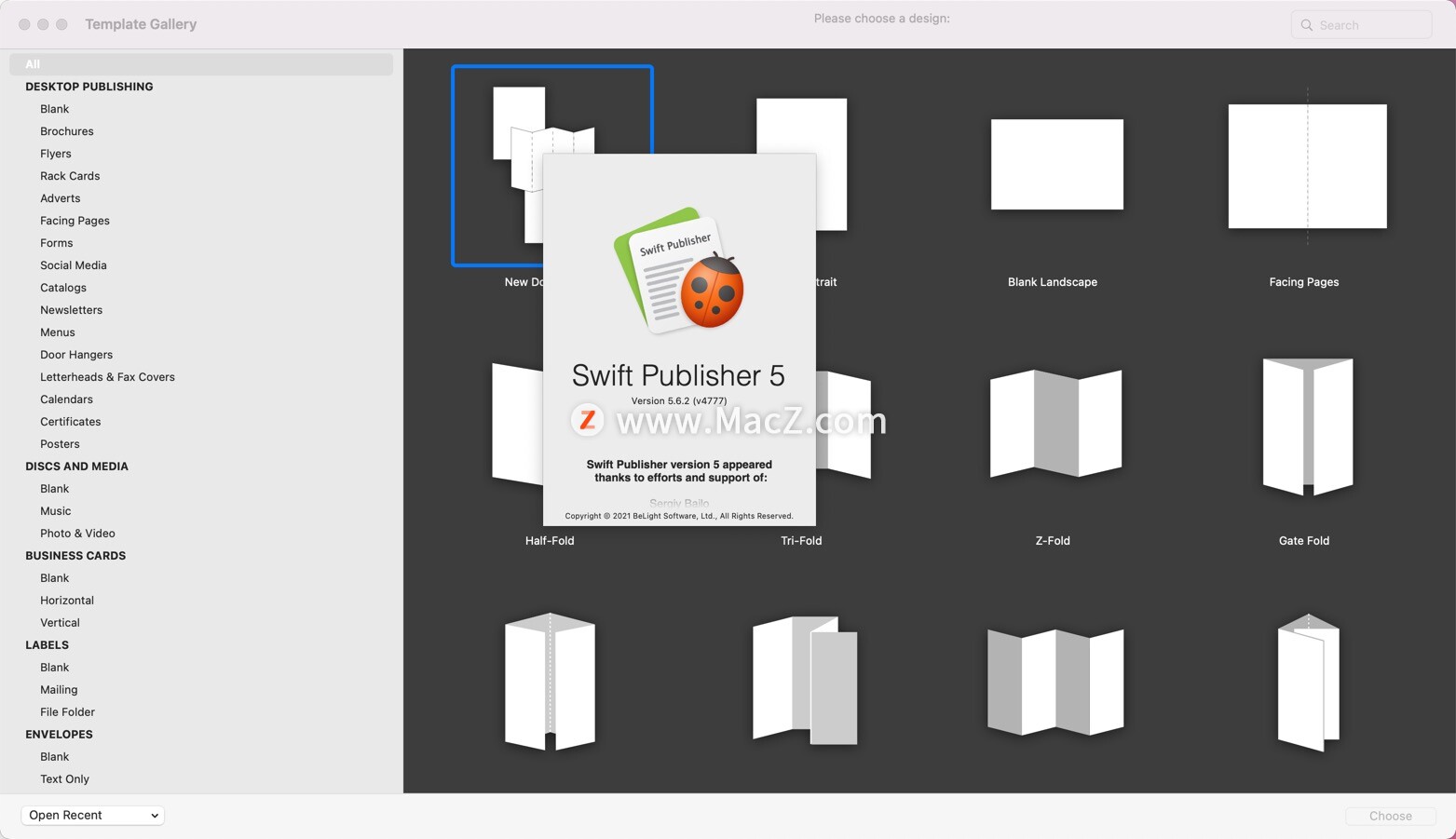
Task: Select the Rack Cards category
Action: click(70, 176)
